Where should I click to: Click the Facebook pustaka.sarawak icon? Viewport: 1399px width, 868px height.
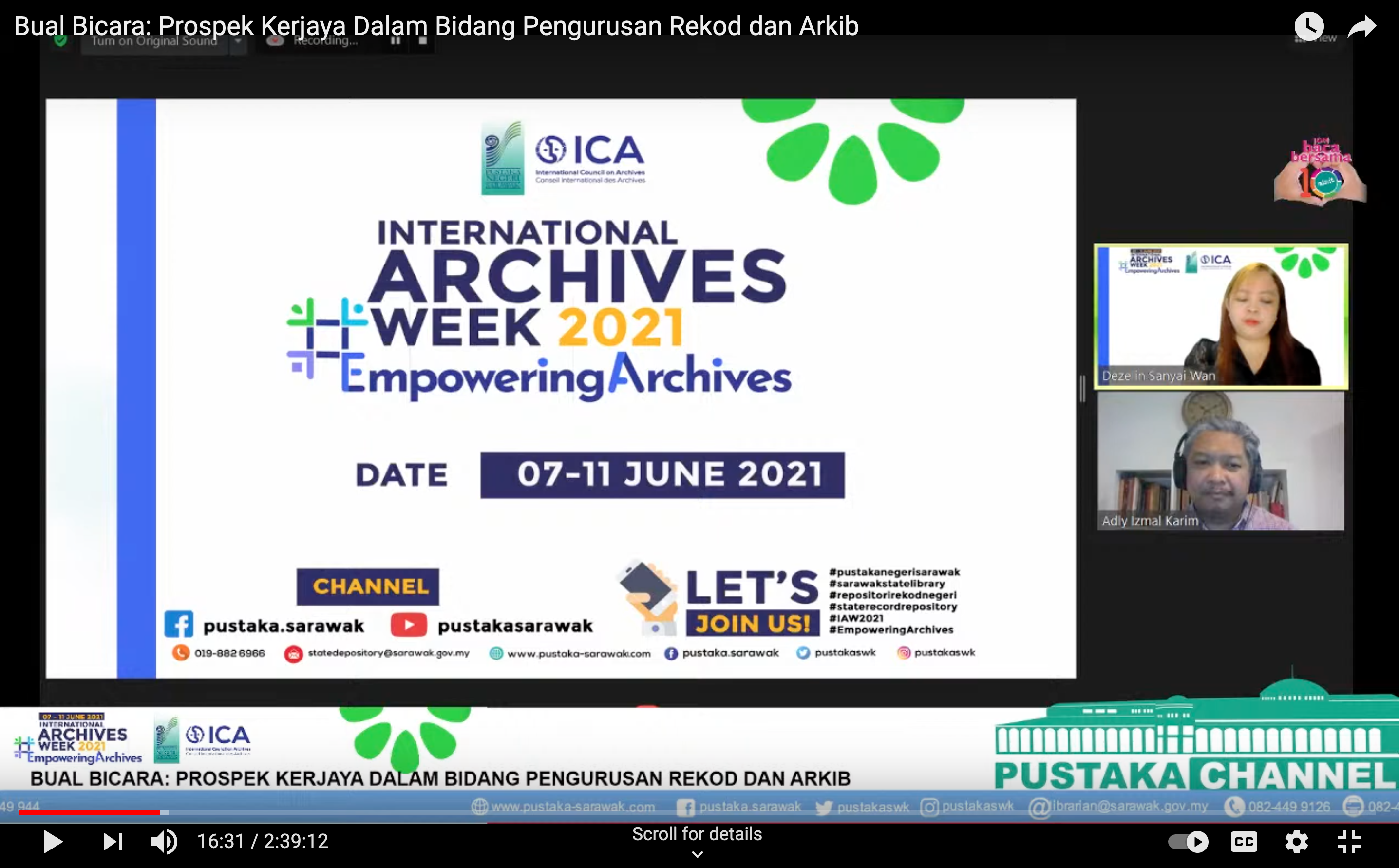tap(179, 624)
